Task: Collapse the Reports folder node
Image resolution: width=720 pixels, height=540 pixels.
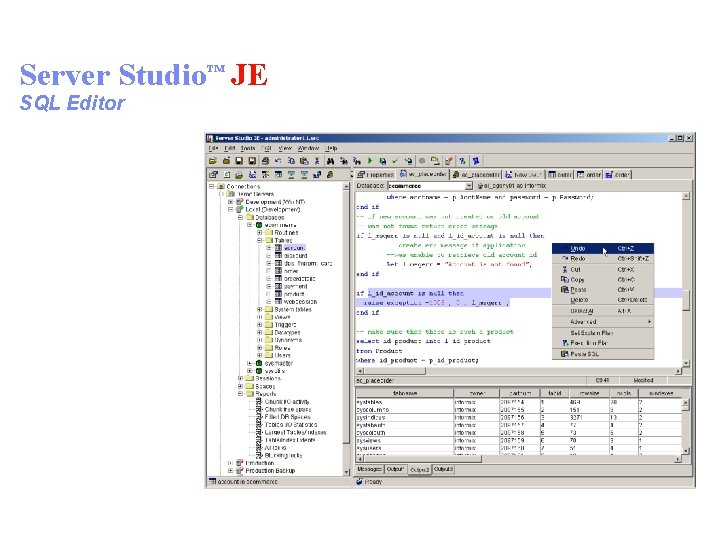Action: tap(241, 394)
